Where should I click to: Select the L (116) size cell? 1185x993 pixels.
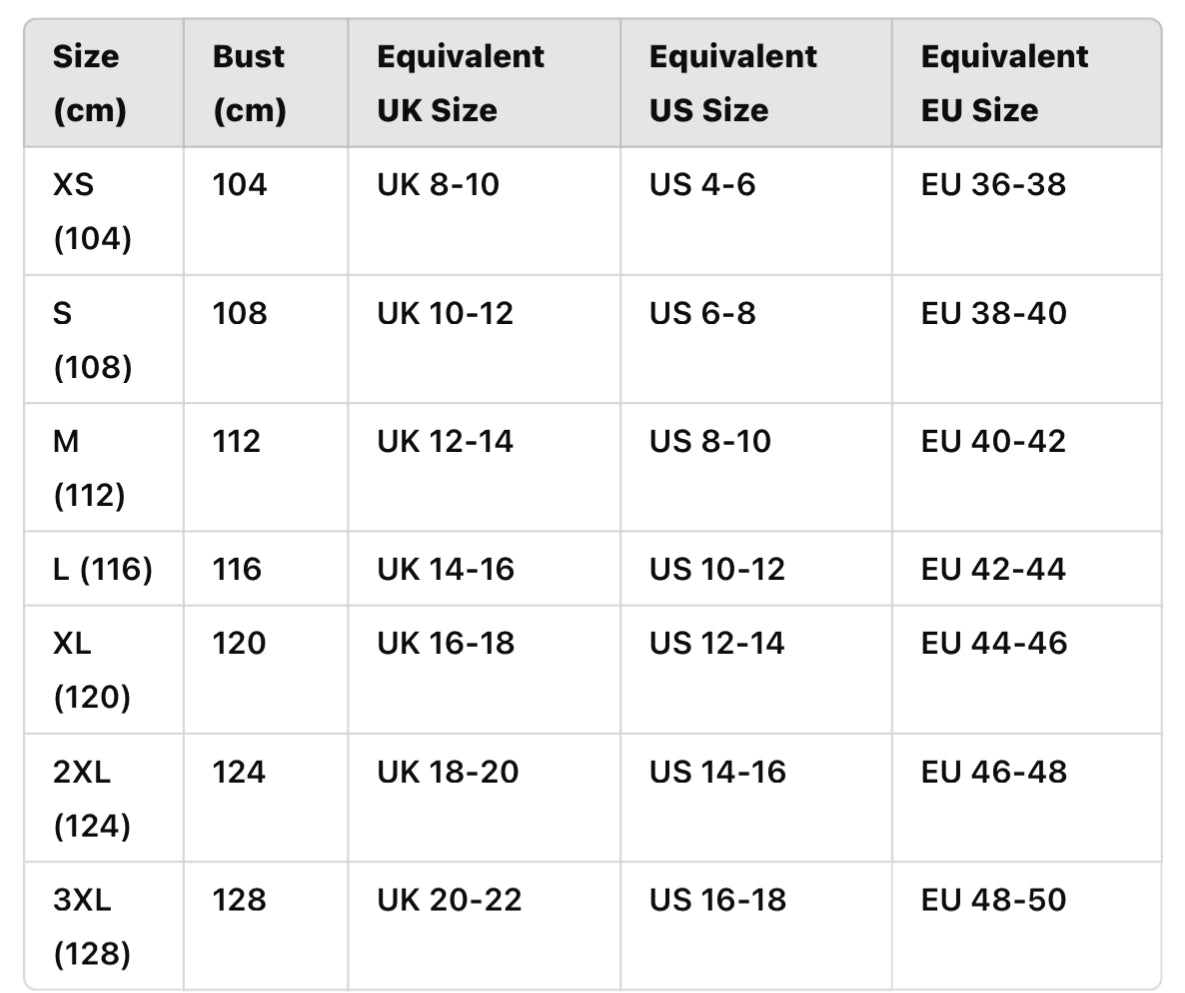[x=102, y=569]
